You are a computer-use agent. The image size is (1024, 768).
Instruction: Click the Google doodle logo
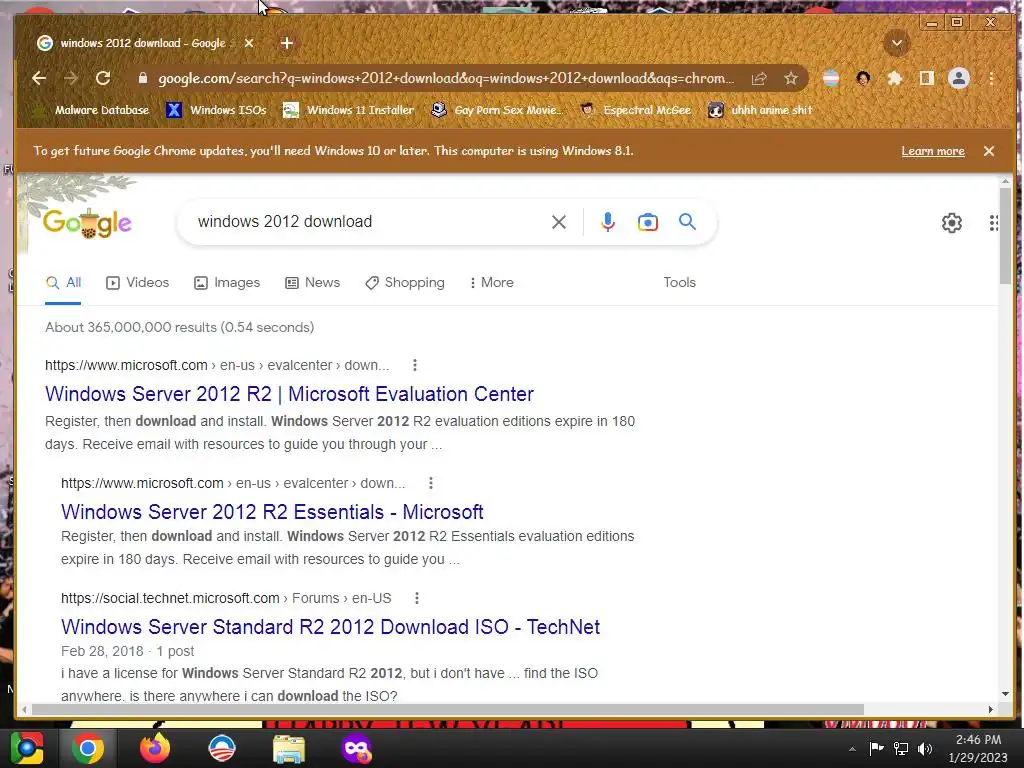tap(87, 223)
